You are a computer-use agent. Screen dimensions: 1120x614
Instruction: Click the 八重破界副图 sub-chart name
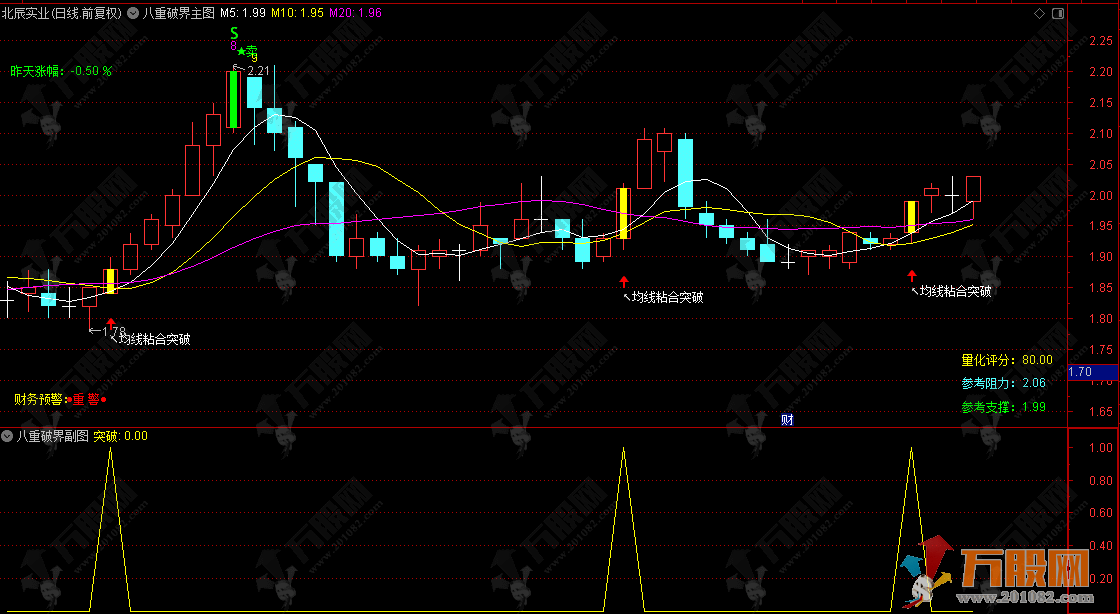click(52, 436)
